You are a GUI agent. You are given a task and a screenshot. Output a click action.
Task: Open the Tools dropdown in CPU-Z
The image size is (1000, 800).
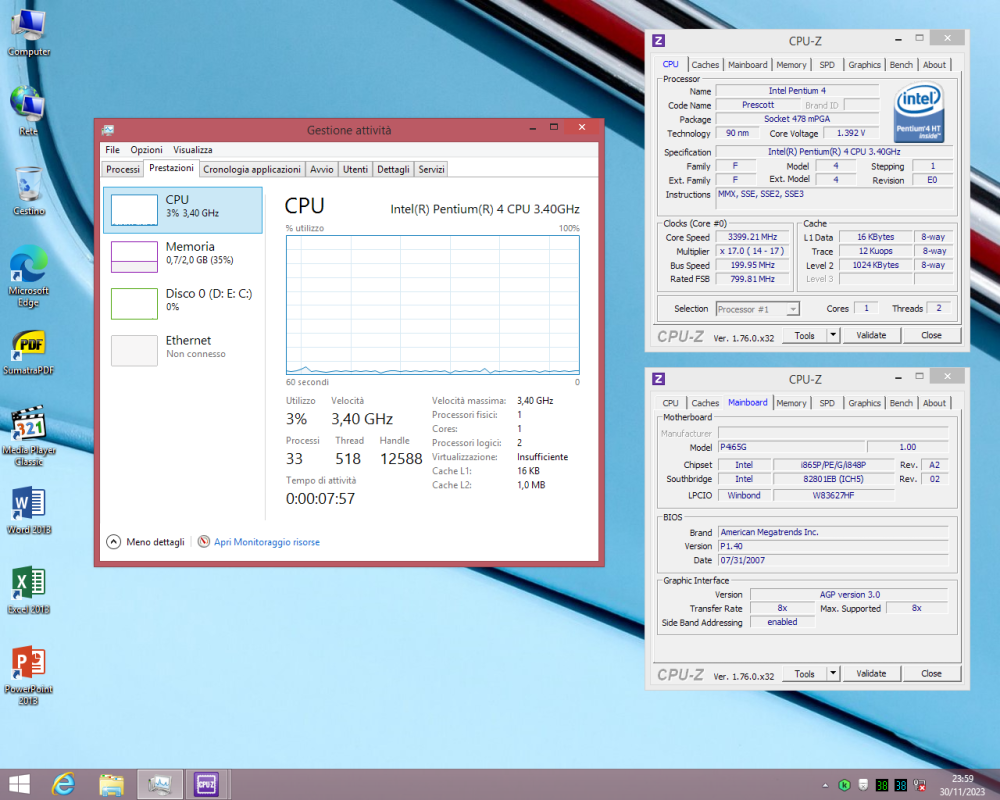click(x=806, y=334)
